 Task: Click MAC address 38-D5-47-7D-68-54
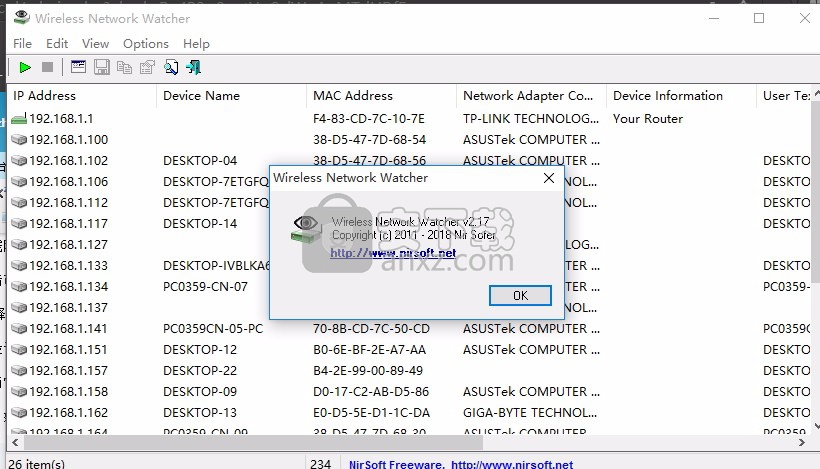369,140
